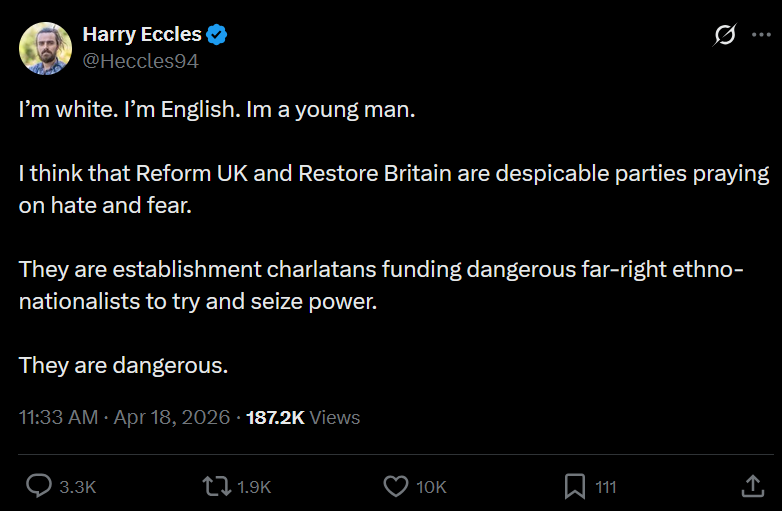Click the 1.9K reposts count
This screenshot has width=782, height=511.
point(254,487)
